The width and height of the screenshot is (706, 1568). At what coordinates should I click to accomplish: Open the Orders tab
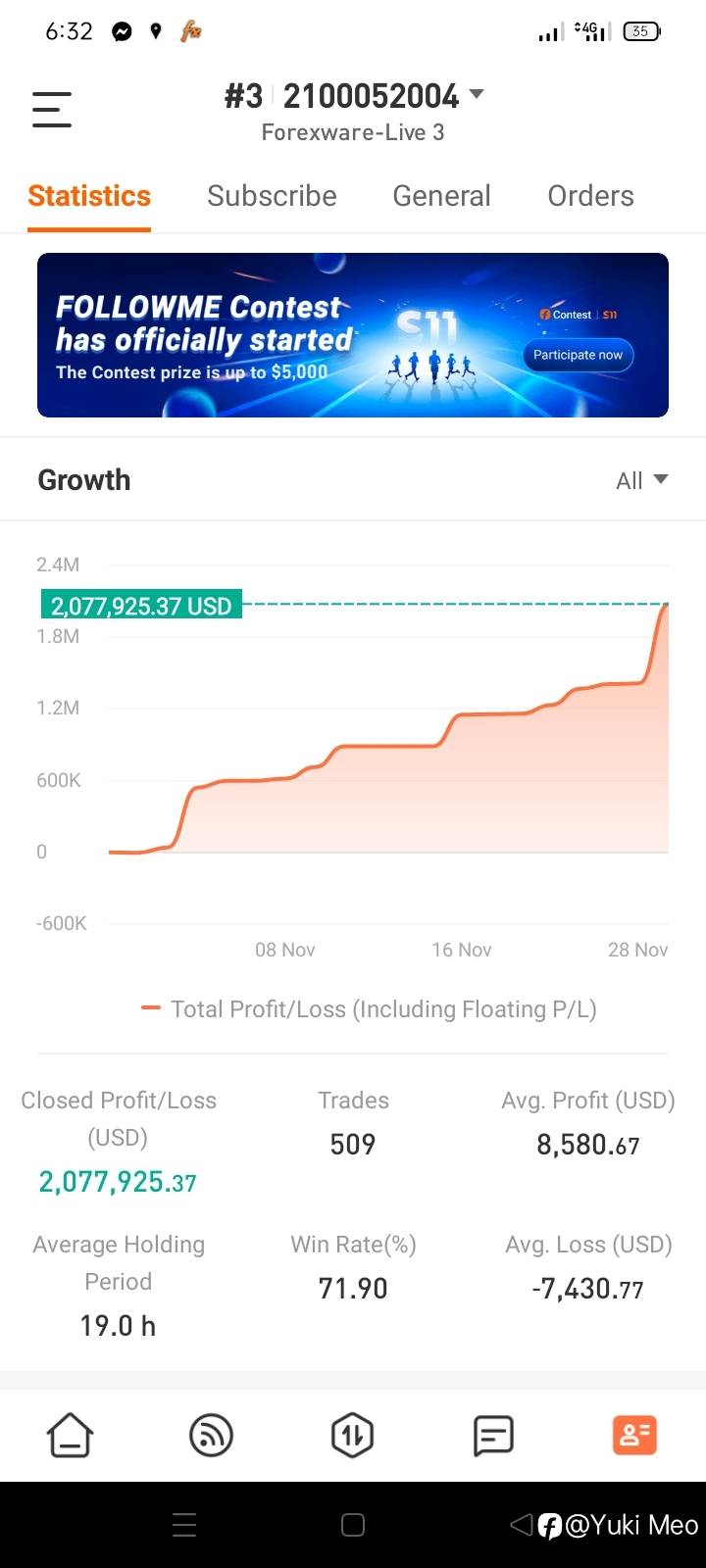[x=590, y=196]
